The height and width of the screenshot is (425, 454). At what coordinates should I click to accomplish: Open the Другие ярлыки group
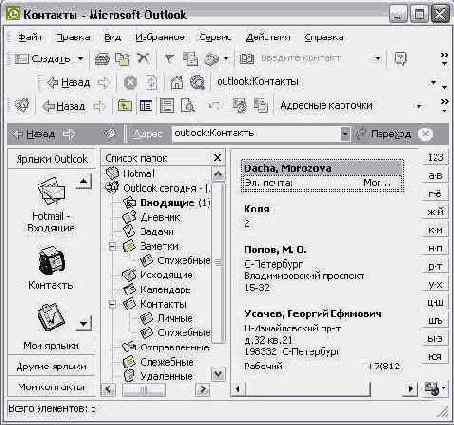pyautogui.click(x=52, y=367)
